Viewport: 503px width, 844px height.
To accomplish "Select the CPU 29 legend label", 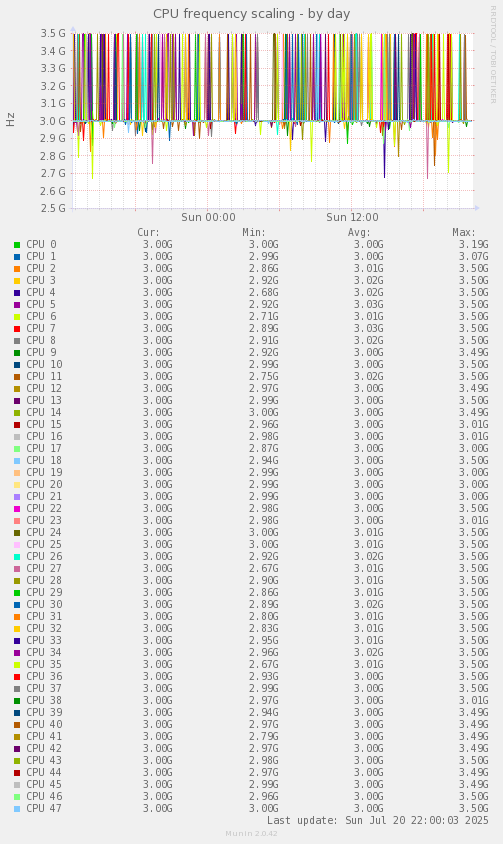I will [x=44, y=593].
